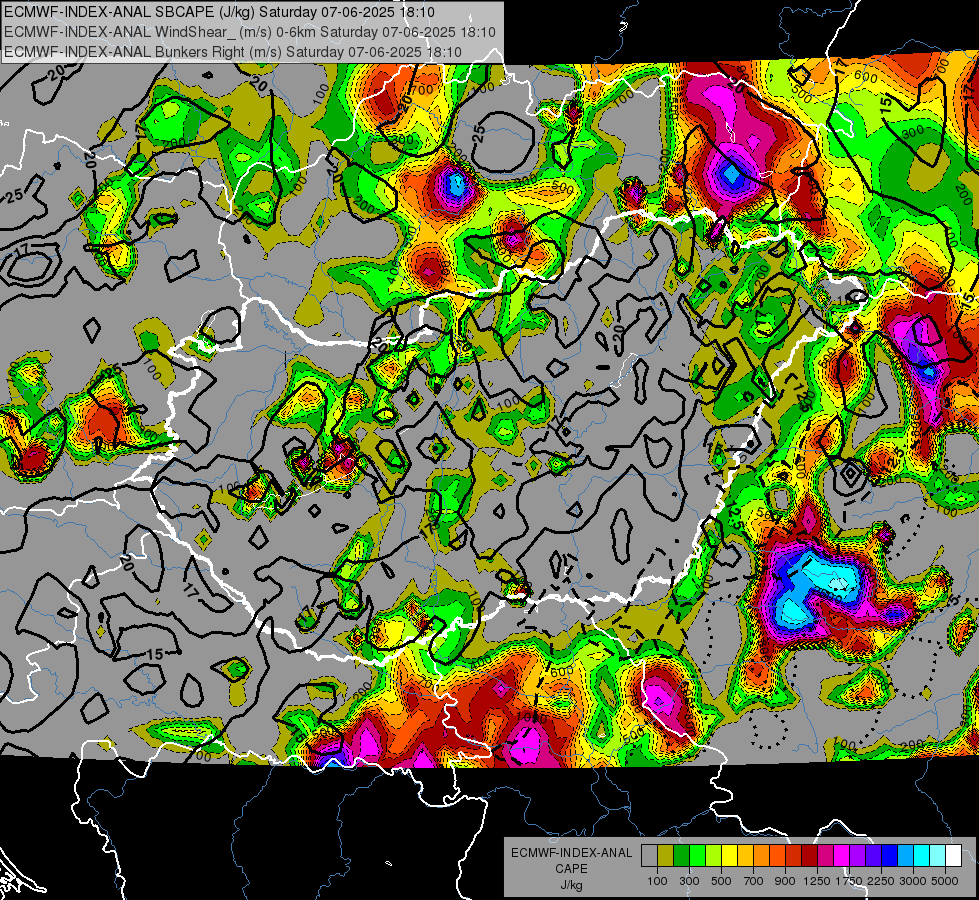Click the J/kg unit label in legend

pos(571,885)
